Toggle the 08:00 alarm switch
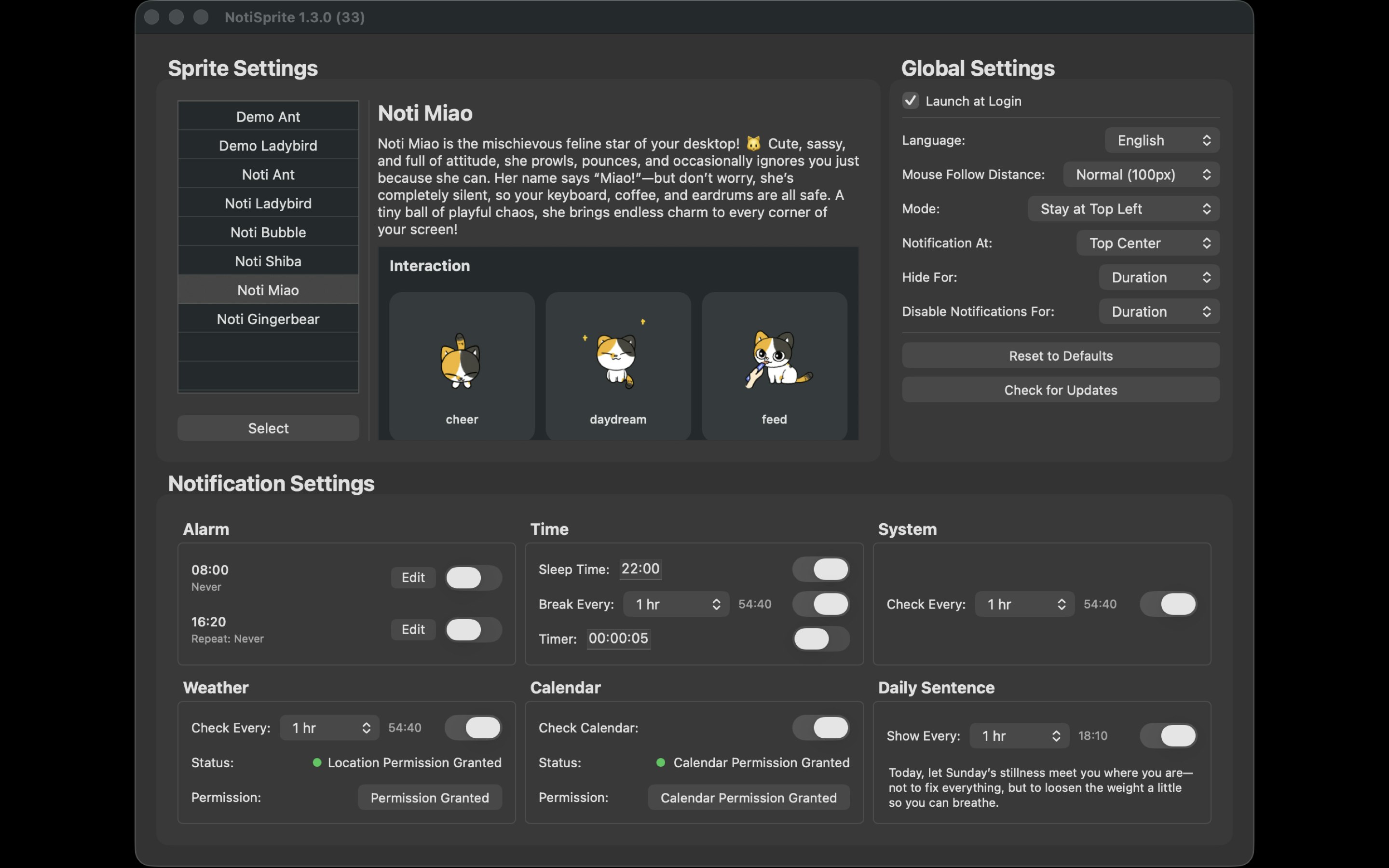This screenshot has height=868, width=1389. coord(473,578)
